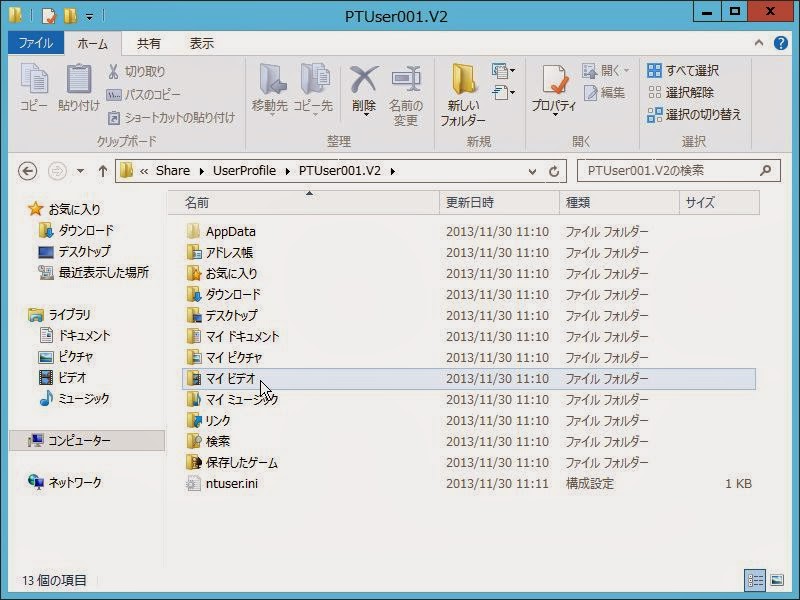Select the 保存したゲーム folder icon
Image resolution: width=800 pixels, height=600 pixels.
pos(193,463)
